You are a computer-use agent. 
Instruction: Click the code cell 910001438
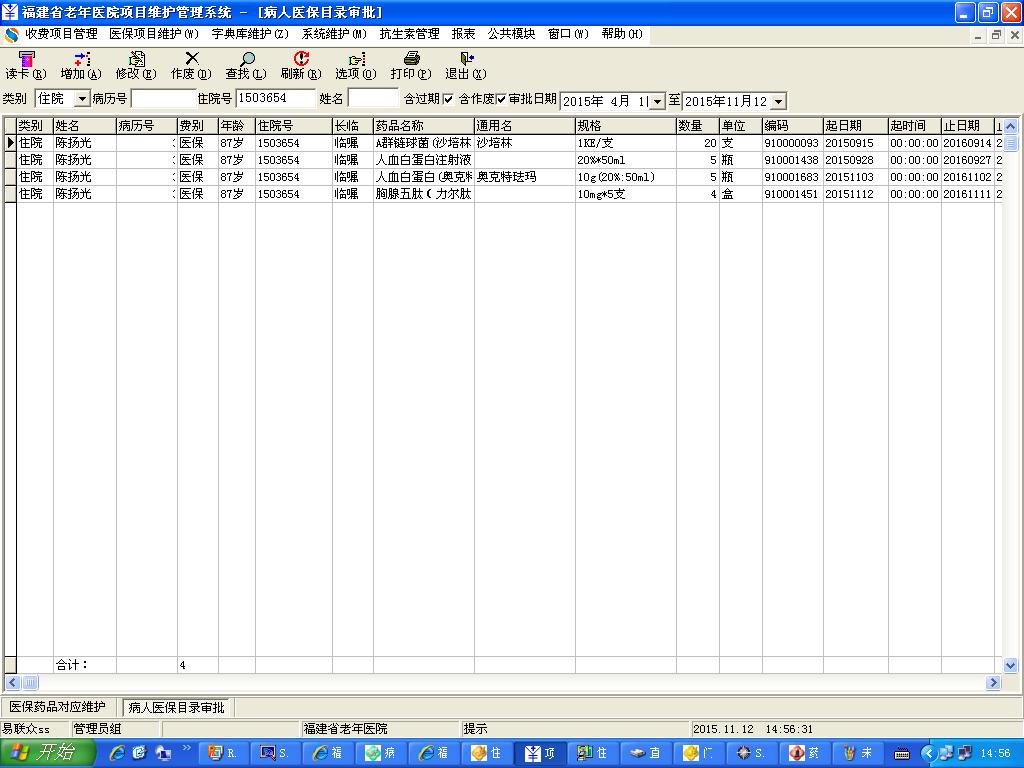(792, 160)
